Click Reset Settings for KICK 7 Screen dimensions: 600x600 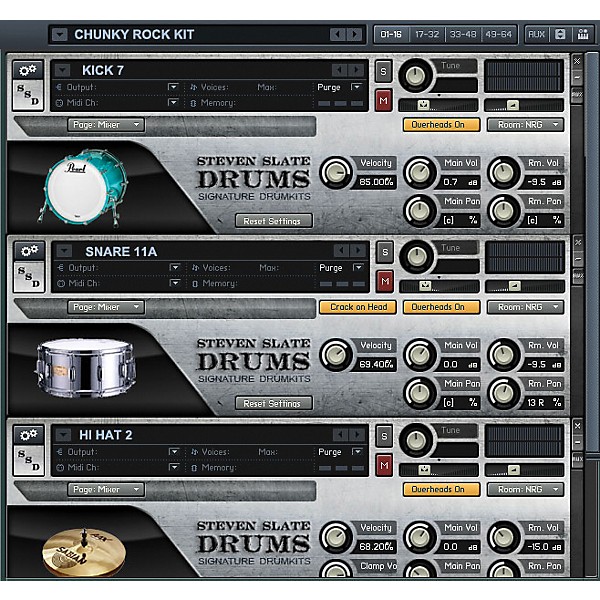[x=274, y=221]
